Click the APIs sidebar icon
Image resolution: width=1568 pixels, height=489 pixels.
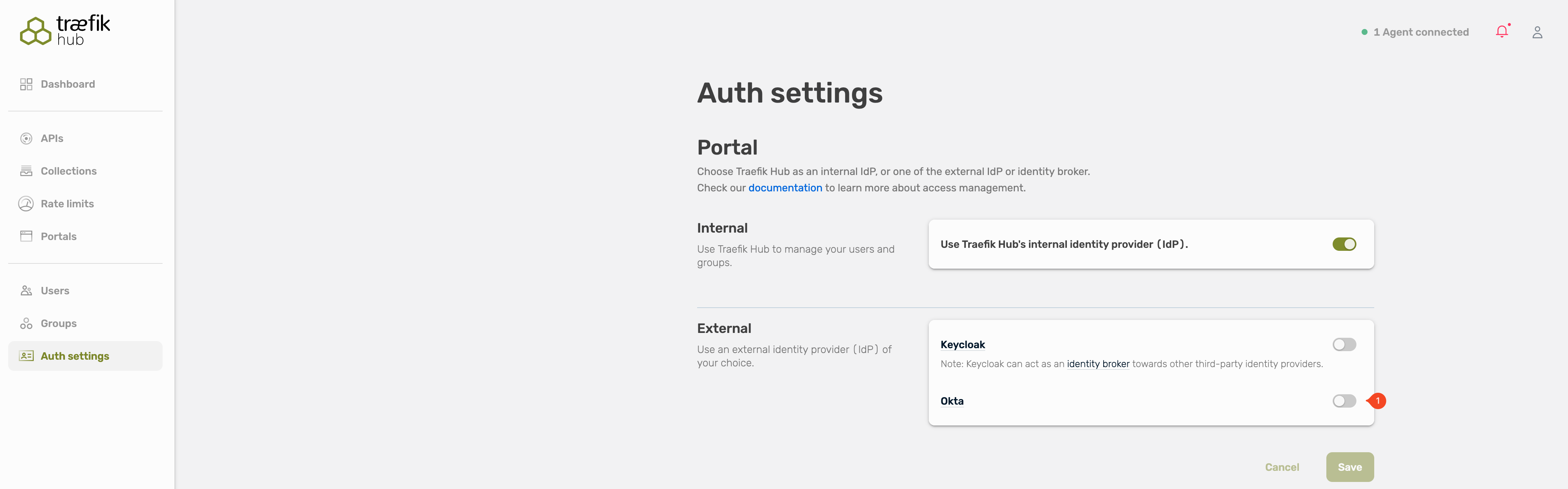coord(26,139)
